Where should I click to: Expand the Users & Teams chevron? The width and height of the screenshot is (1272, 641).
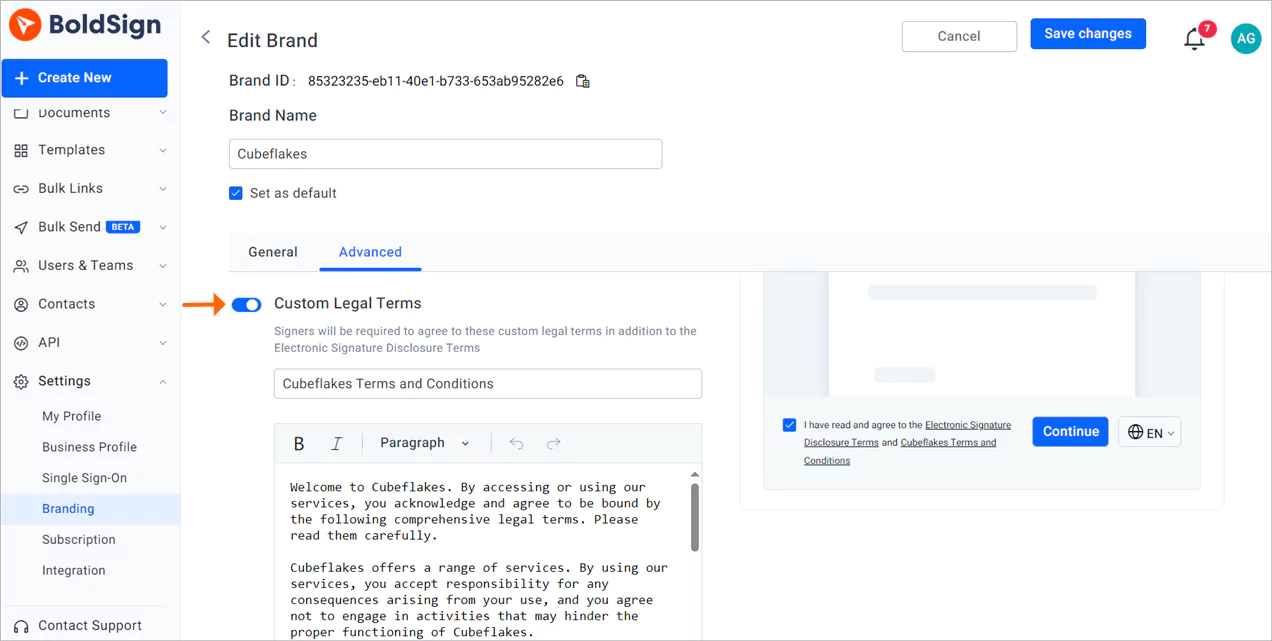pos(163,266)
